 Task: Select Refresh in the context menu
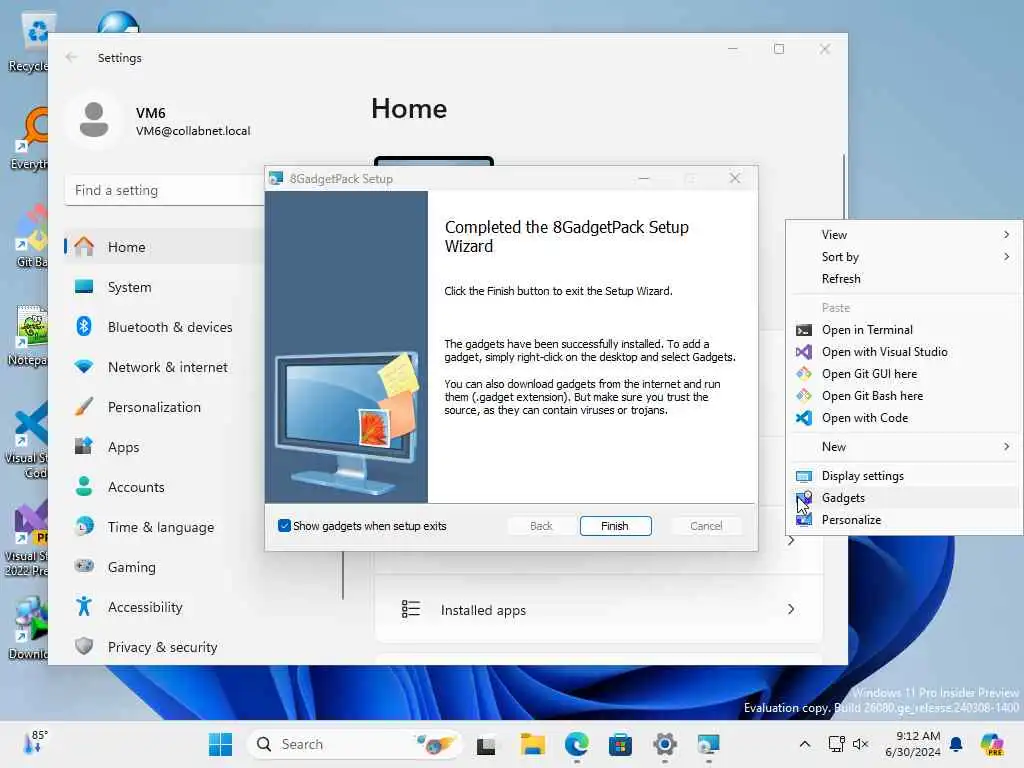pyautogui.click(x=904, y=279)
